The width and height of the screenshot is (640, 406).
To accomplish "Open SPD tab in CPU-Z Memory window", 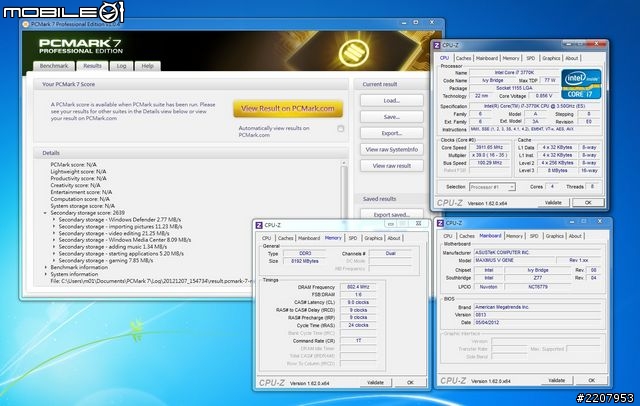I will pos(353,238).
